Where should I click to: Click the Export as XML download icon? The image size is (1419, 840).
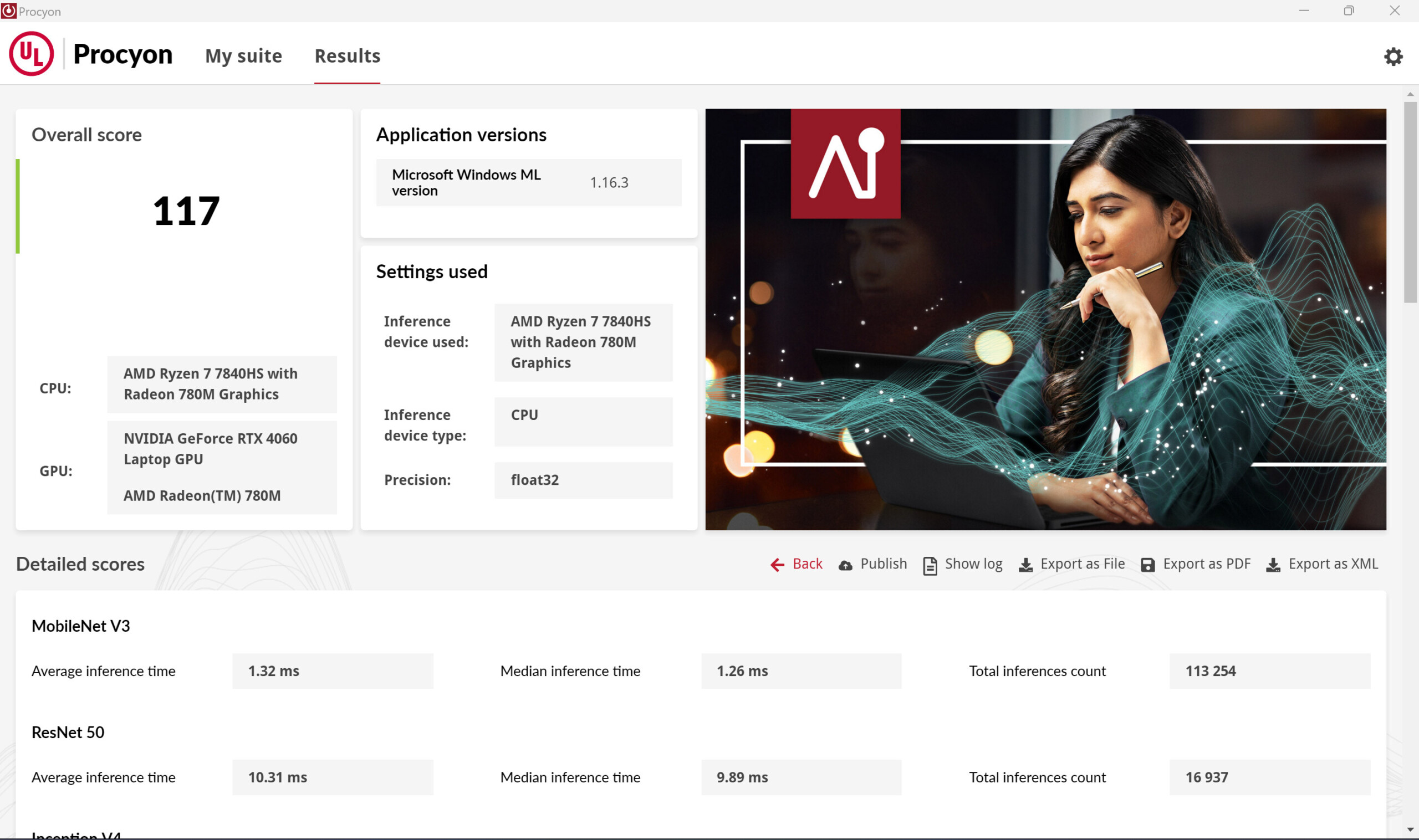pyautogui.click(x=1273, y=565)
